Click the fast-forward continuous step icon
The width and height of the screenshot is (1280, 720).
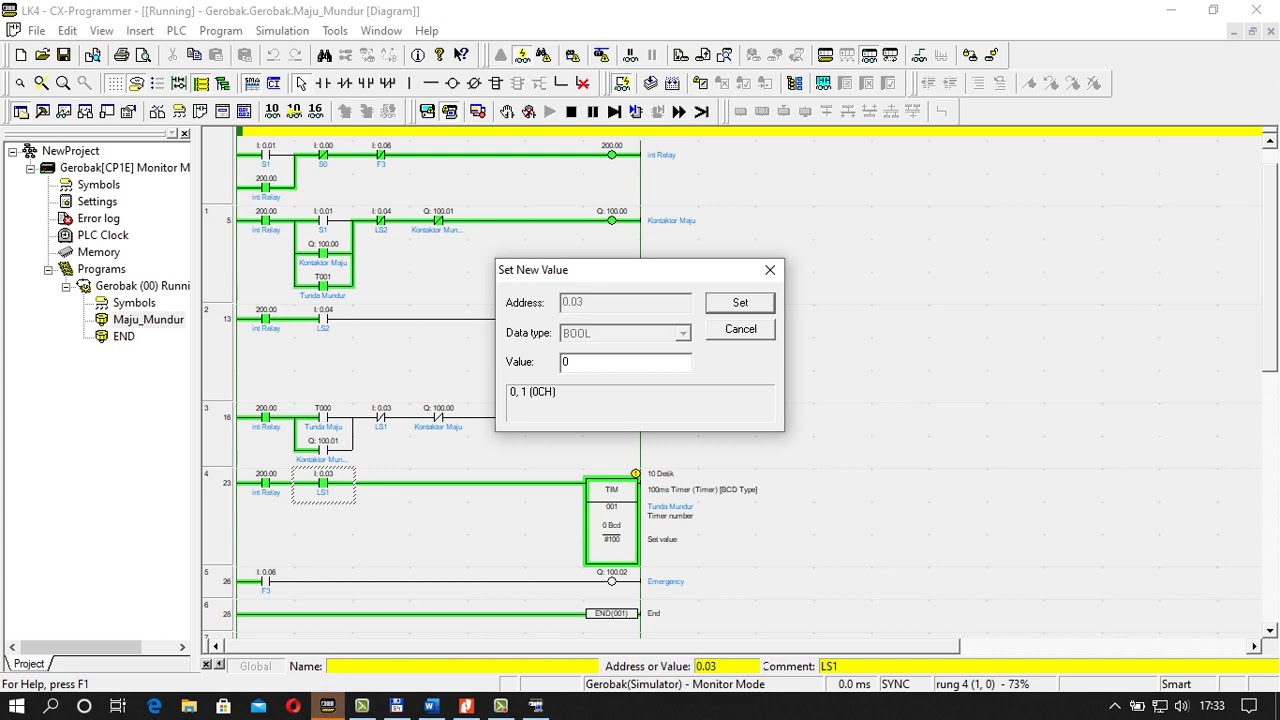[x=679, y=111]
